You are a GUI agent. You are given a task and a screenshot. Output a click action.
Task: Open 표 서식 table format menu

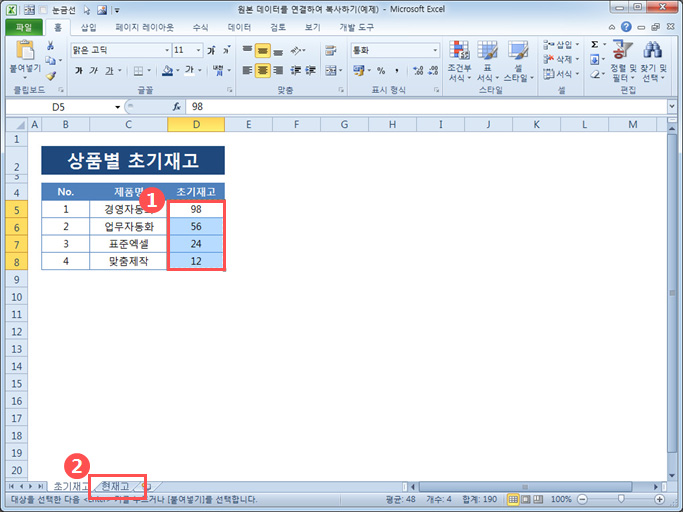487,61
